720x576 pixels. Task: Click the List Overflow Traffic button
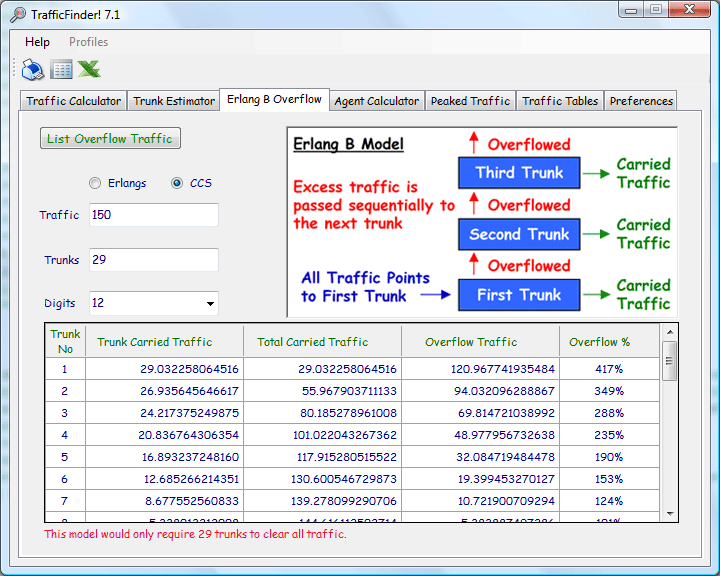[x=110, y=138]
